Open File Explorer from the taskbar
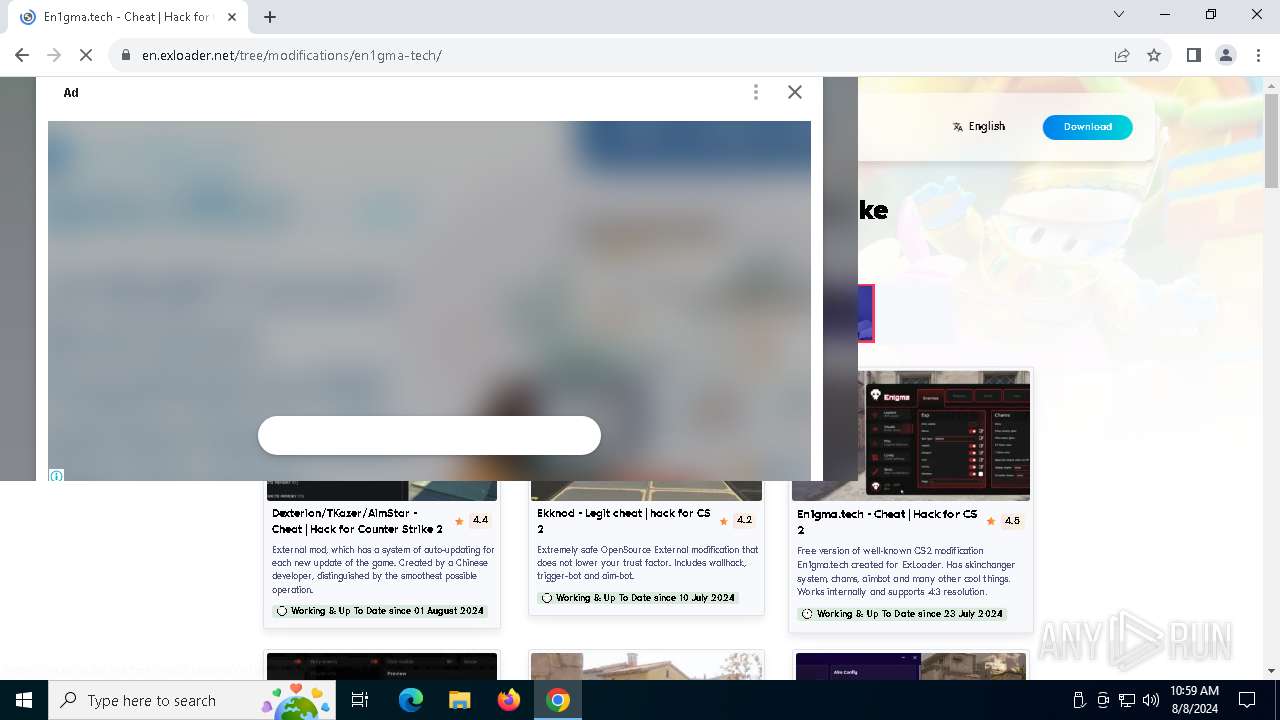Screen dimensions: 1280x720 (460, 700)
